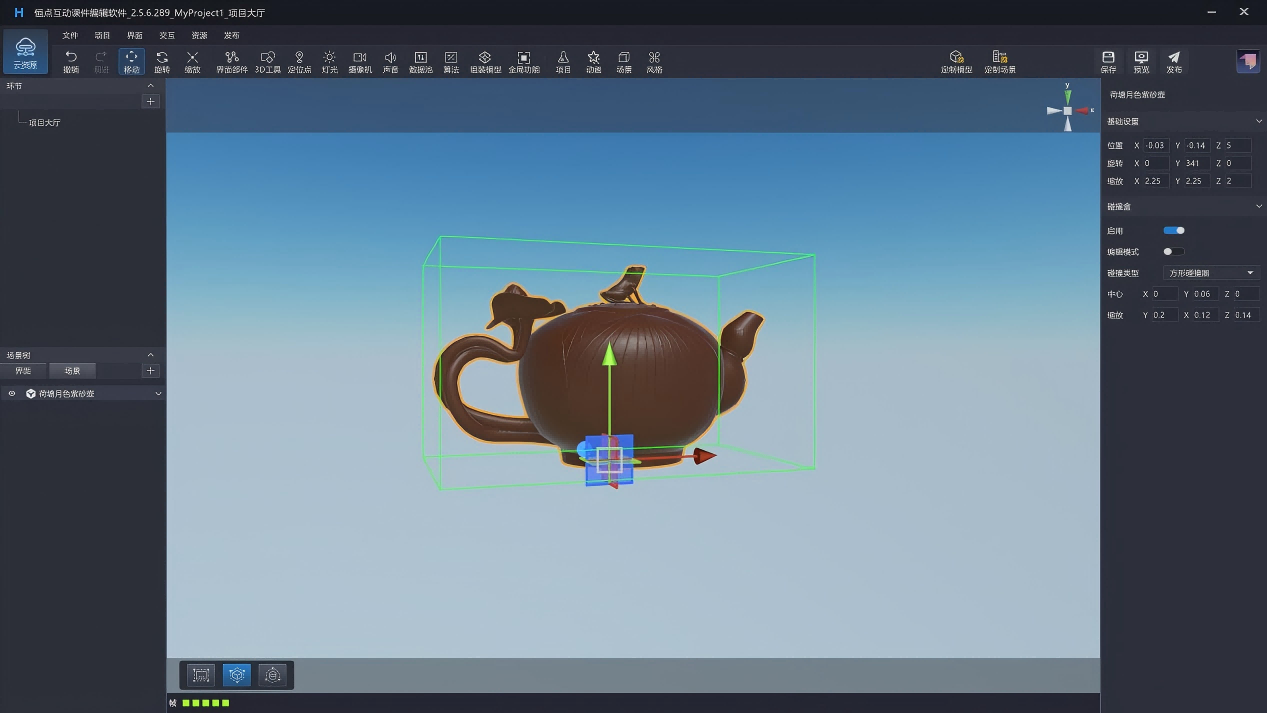Viewport: 1267px width, 713px height.
Task: Collapse the 基础设置 section
Action: (x=1260, y=120)
